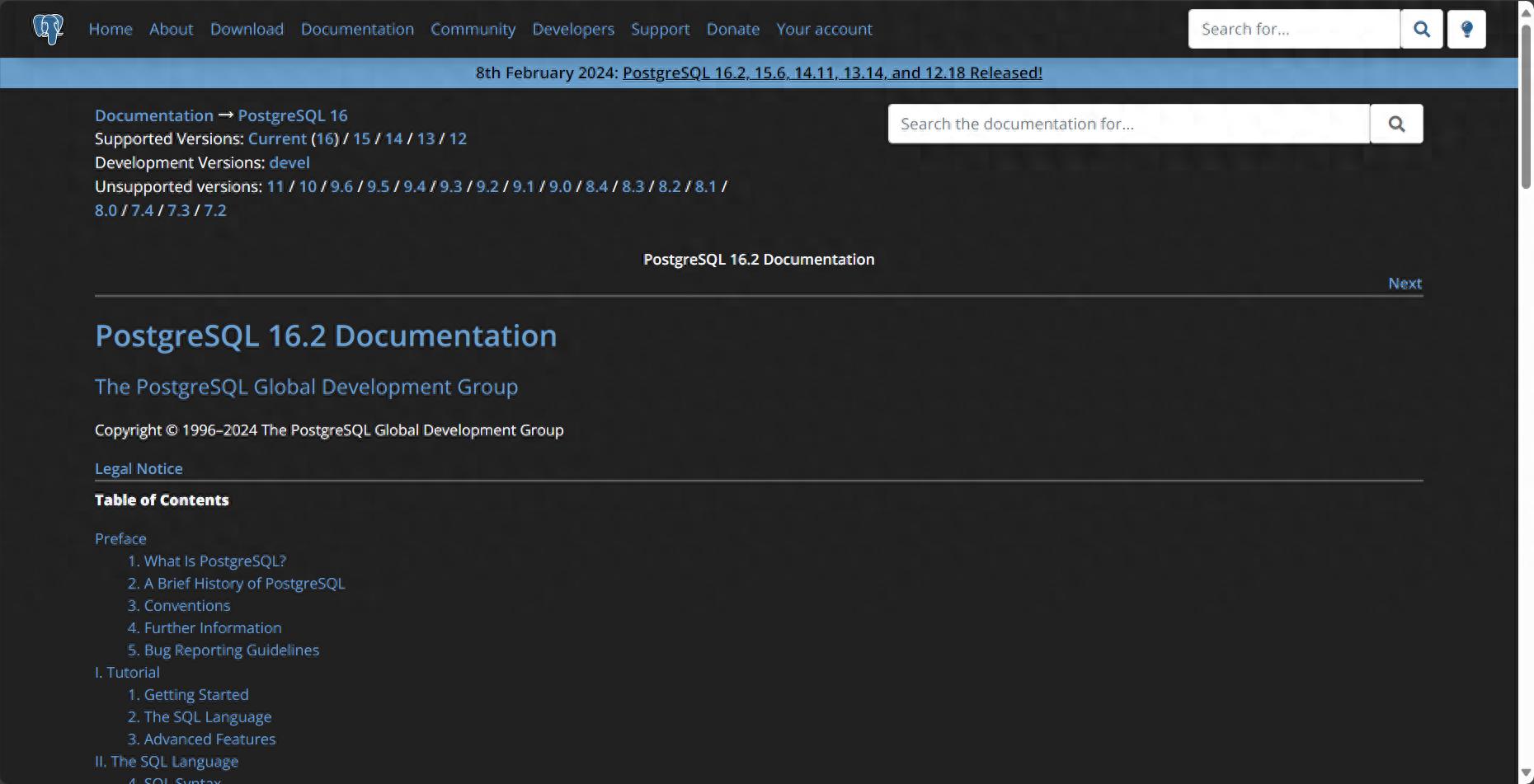Open the 'I. Tutorial' part link
The height and width of the screenshot is (784, 1534).
127,672
